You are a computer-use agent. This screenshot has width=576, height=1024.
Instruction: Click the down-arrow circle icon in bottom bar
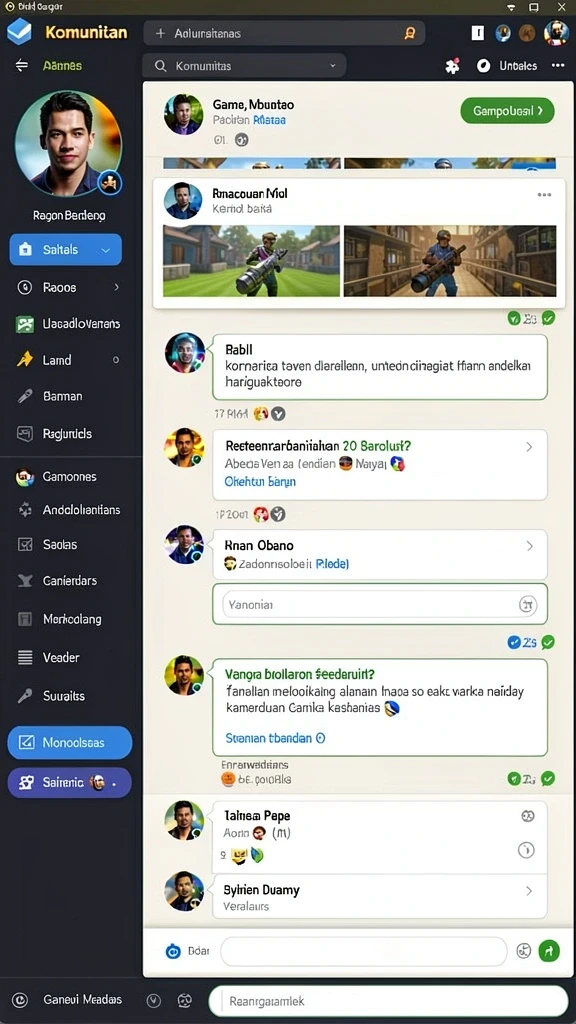click(x=153, y=999)
